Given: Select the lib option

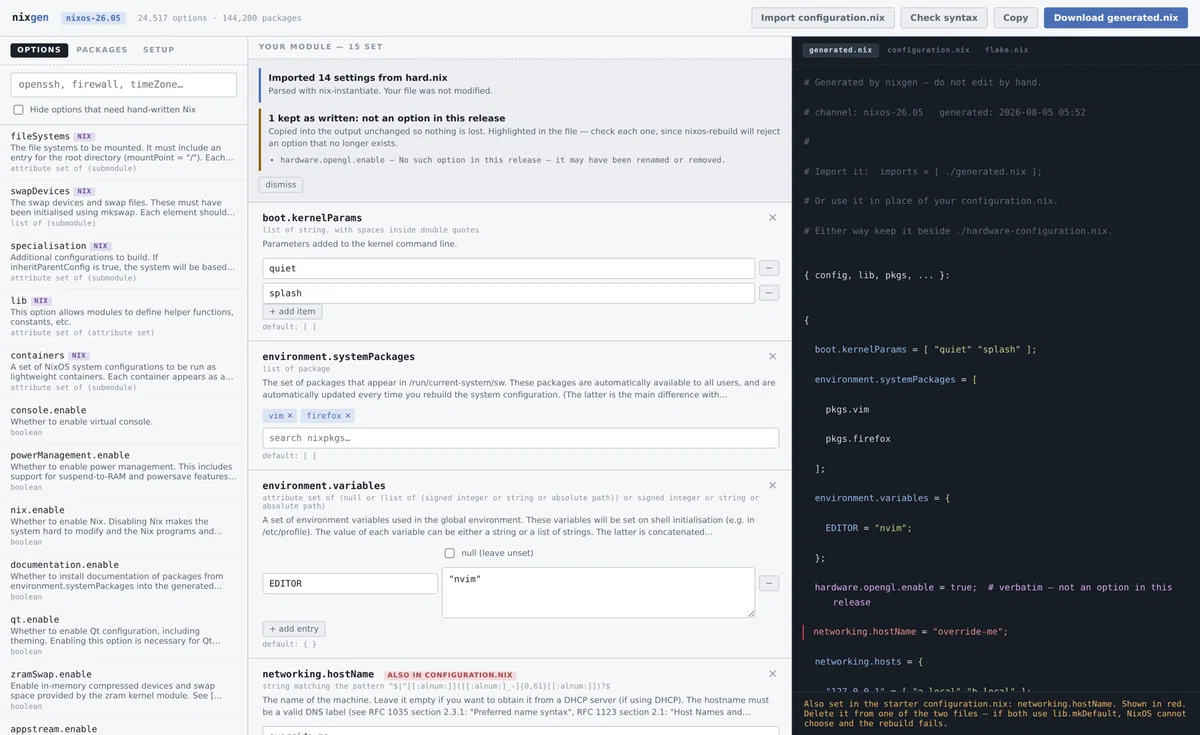Looking at the screenshot, I should tap(124, 317).
